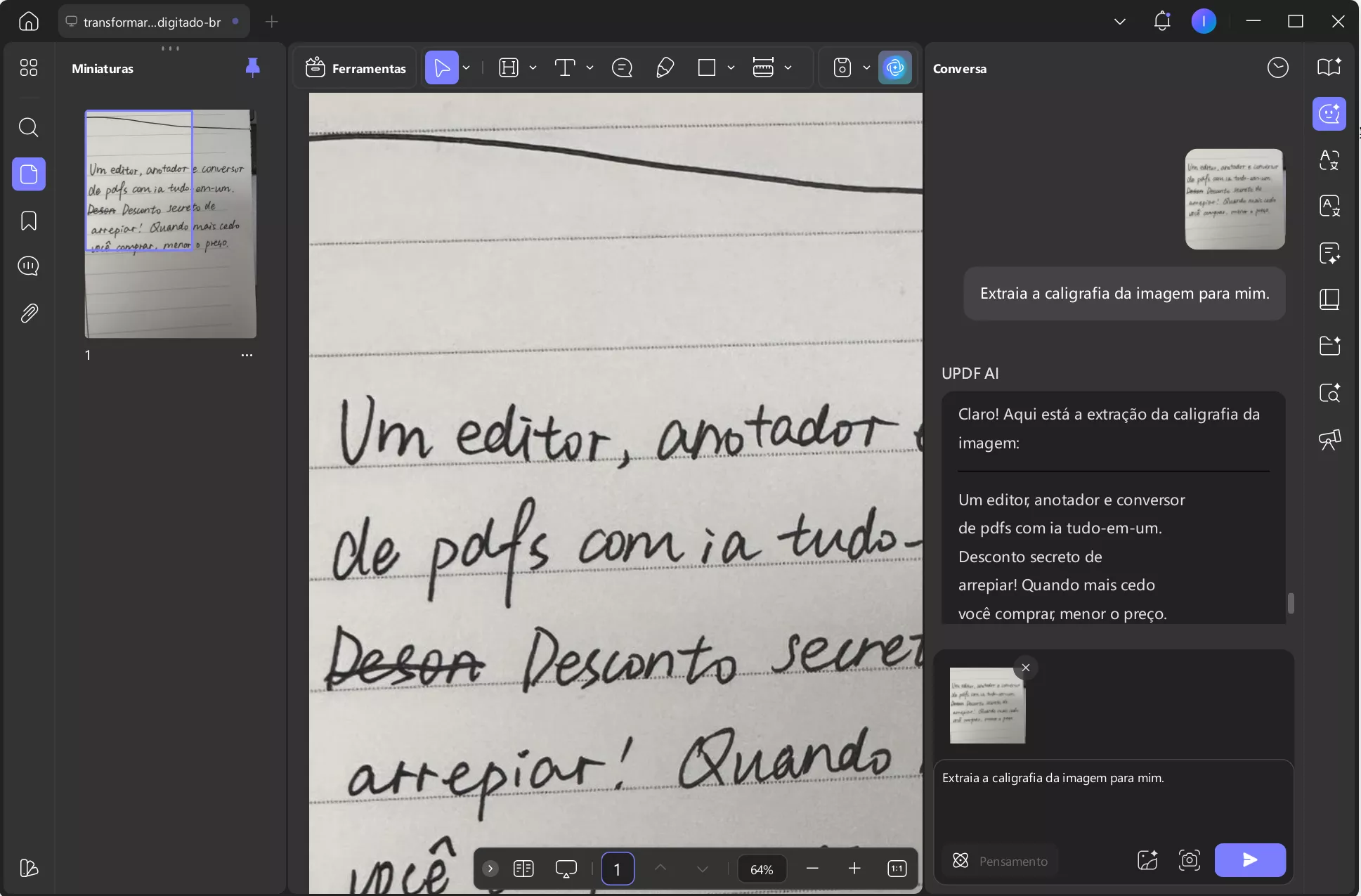
Task: Open the search panel in left sidebar
Action: pyautogui.click(x=28, y=127)
